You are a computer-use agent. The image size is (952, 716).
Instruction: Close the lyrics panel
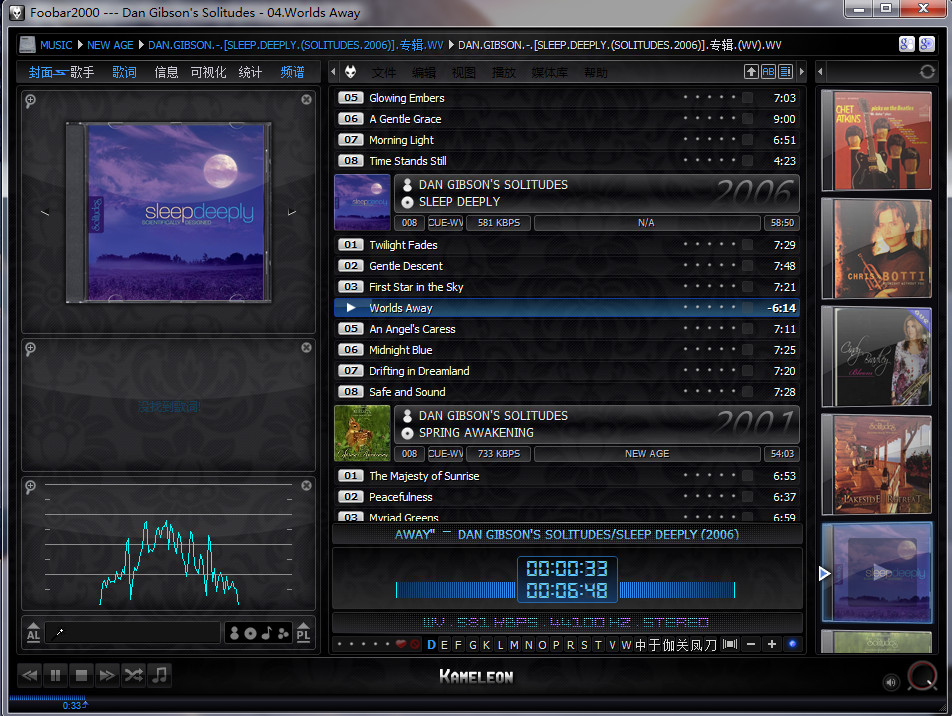[307, 347]
